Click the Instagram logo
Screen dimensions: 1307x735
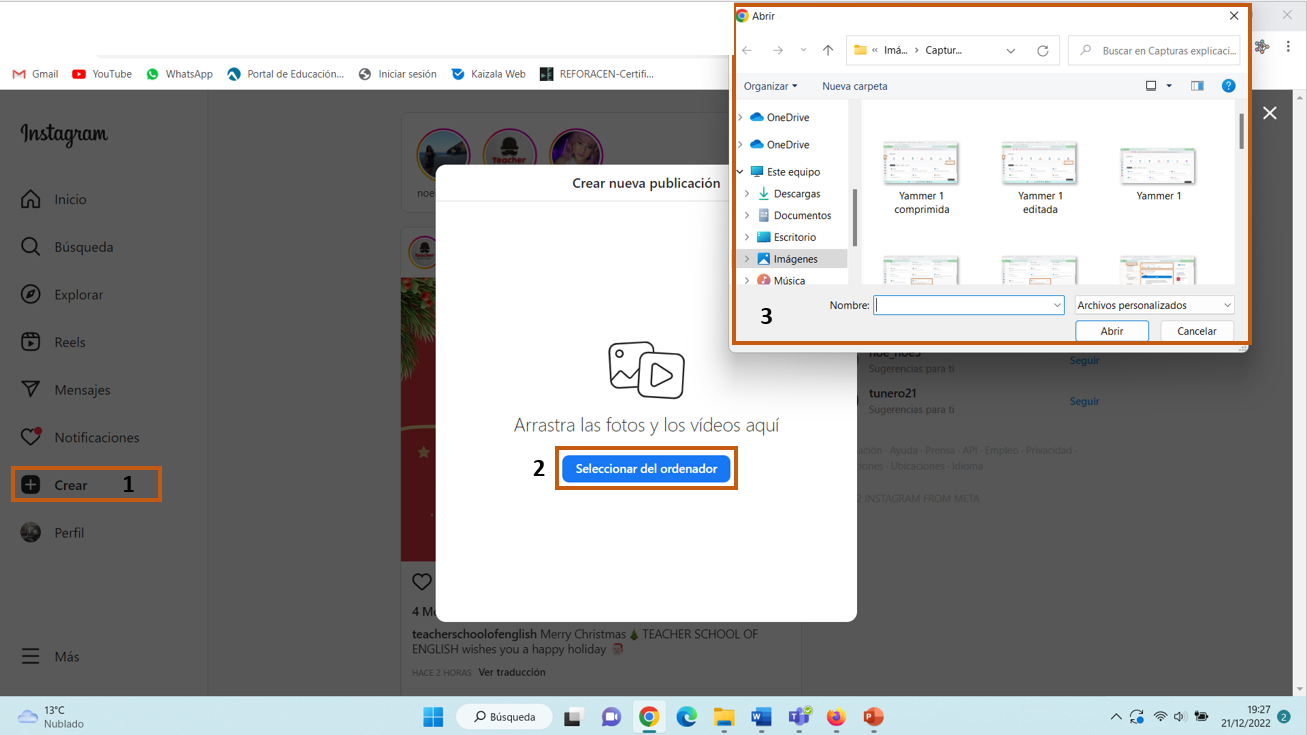tap(64, 134)
